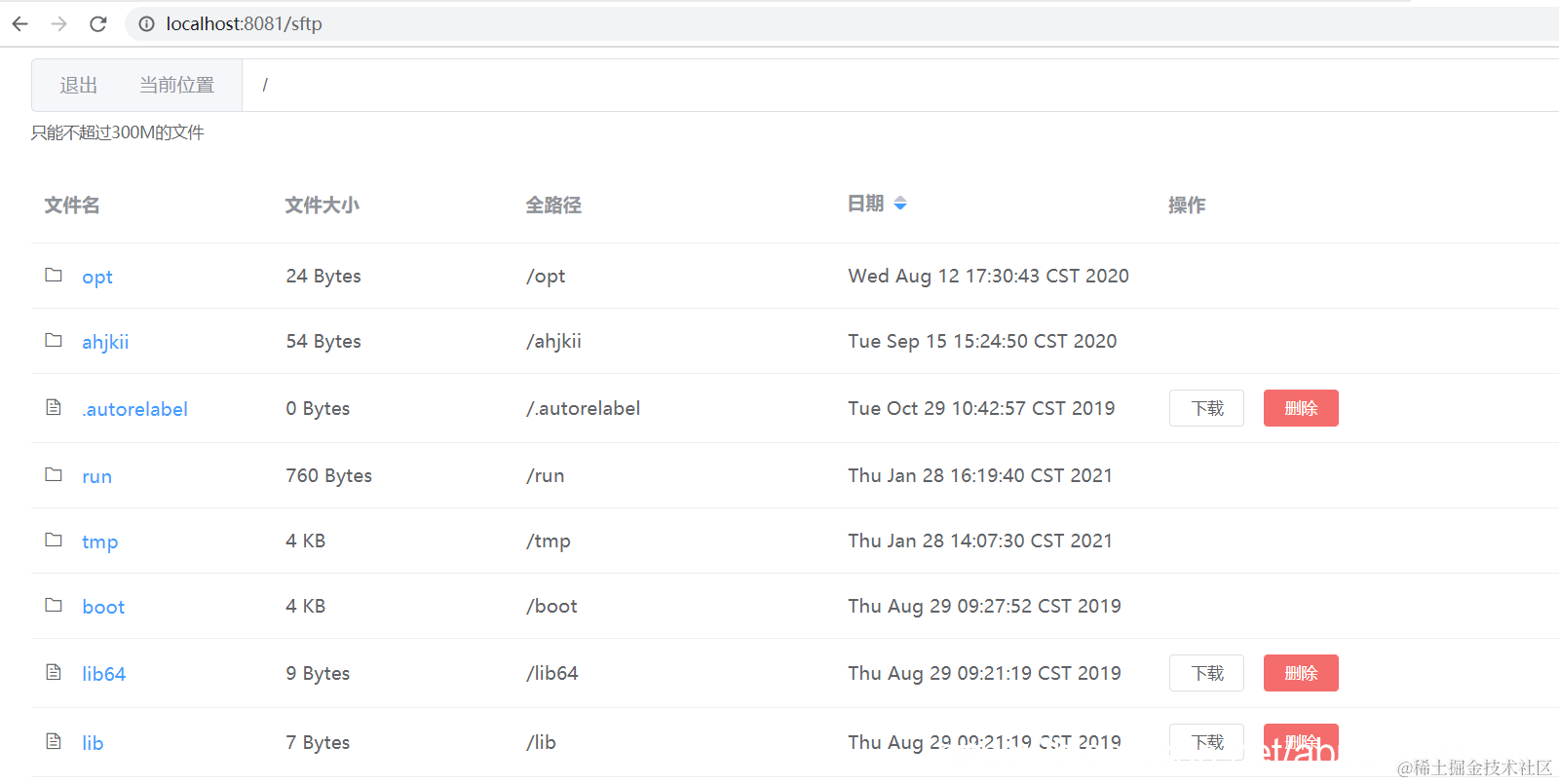Delete the .autorelabel file with 删除
The image size is (1559, 784).
[1301, 408]
